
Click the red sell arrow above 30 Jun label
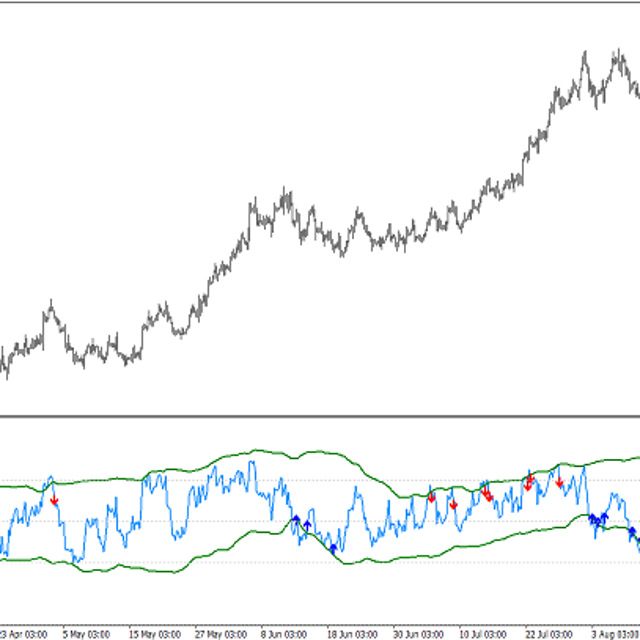431,496
